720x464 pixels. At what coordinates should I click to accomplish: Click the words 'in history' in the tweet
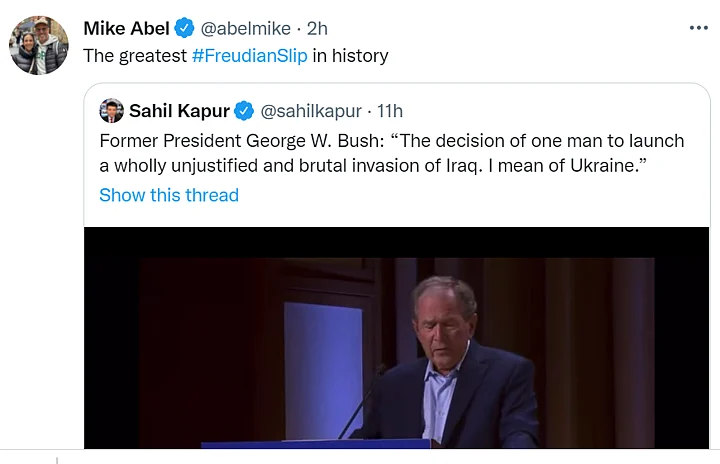[350, 56]
